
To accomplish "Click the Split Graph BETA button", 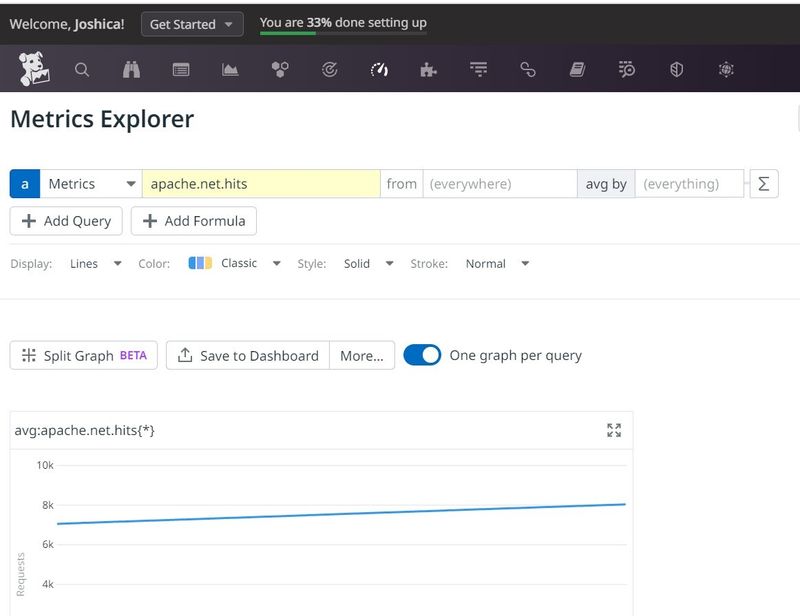I will tap(84, 355).
